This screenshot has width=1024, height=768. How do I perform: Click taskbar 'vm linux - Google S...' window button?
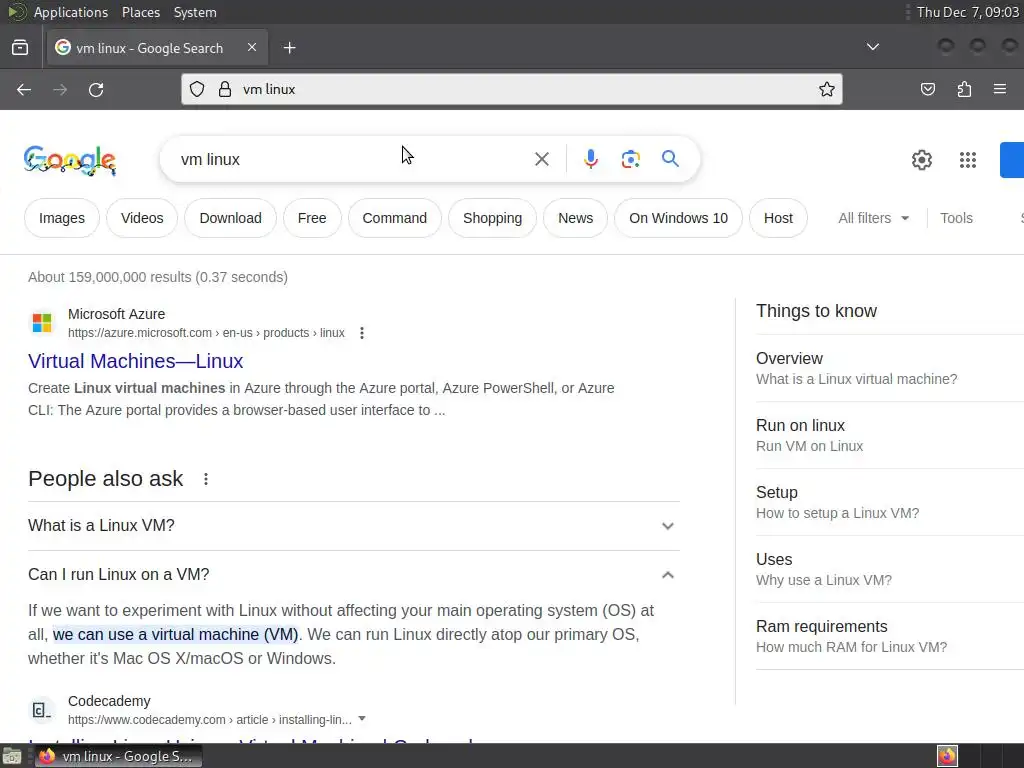pos(118,756)
